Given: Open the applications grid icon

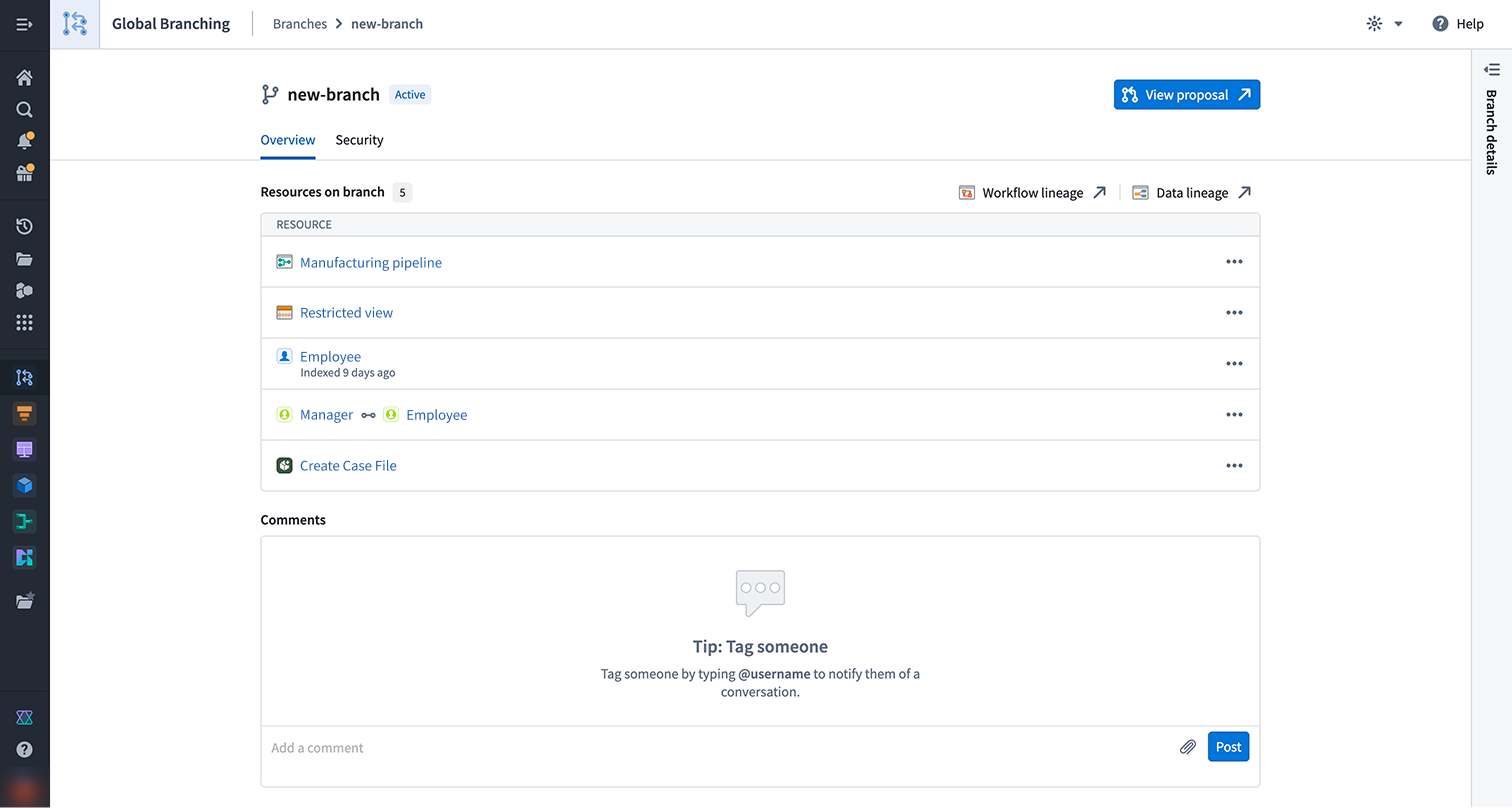Looking at the screenshot, I should 24,322.
